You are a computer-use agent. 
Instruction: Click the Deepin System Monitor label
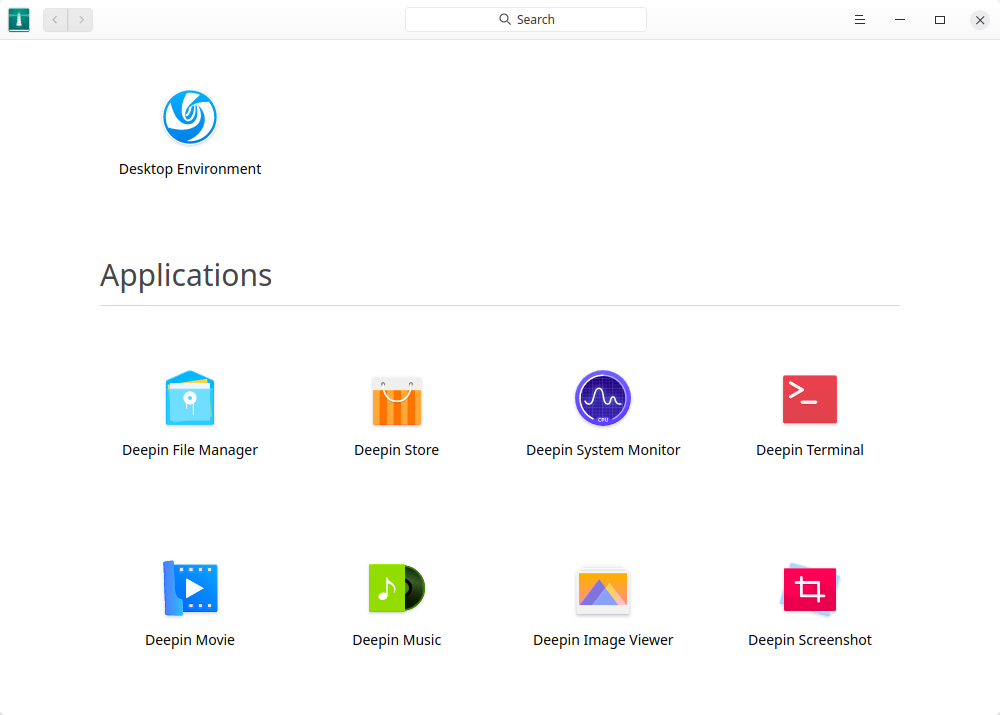pyautogui.click(x=603, y=450)
